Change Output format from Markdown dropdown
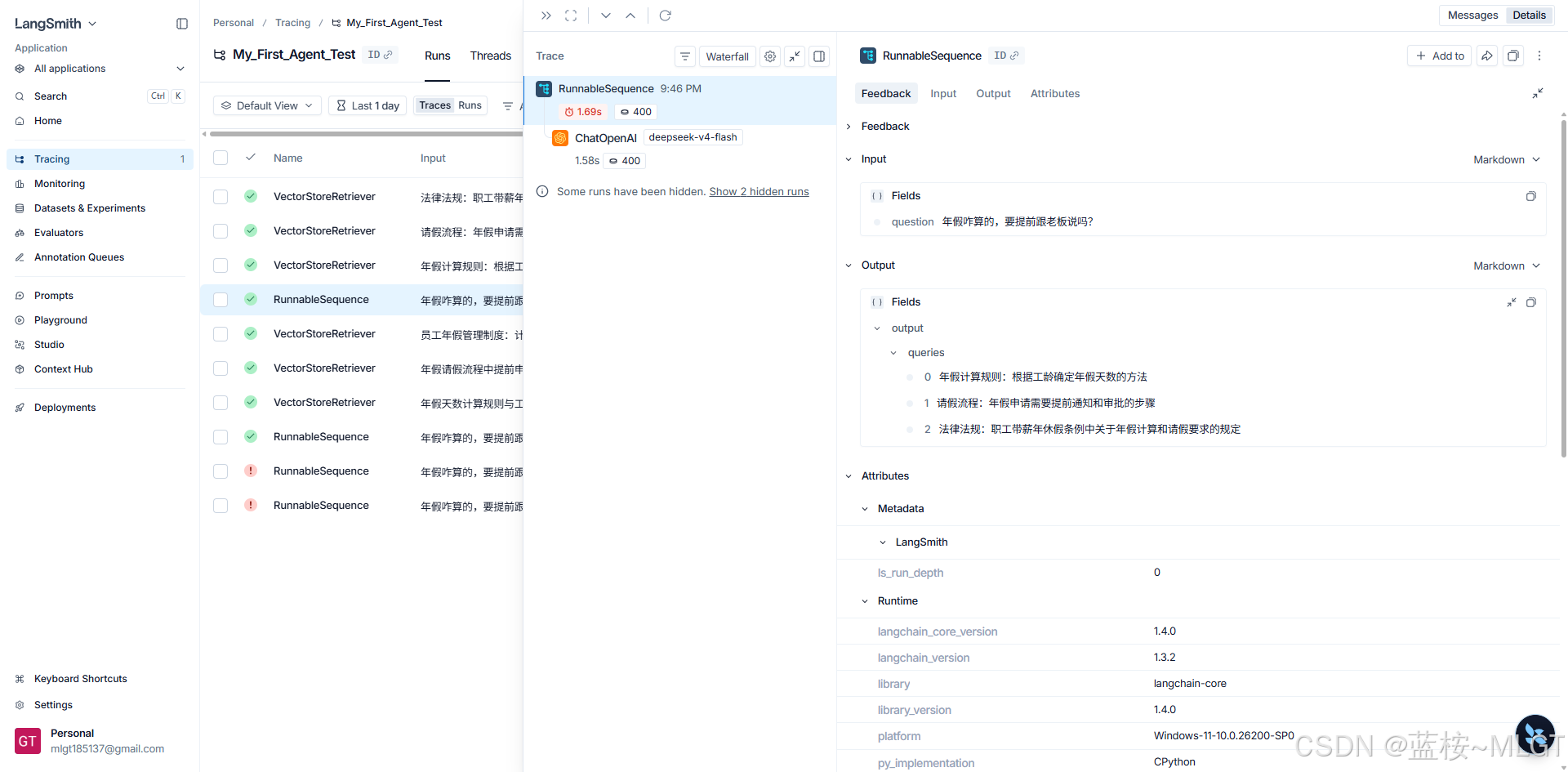Viewport: 1568px width, 772px height. 1507,266
